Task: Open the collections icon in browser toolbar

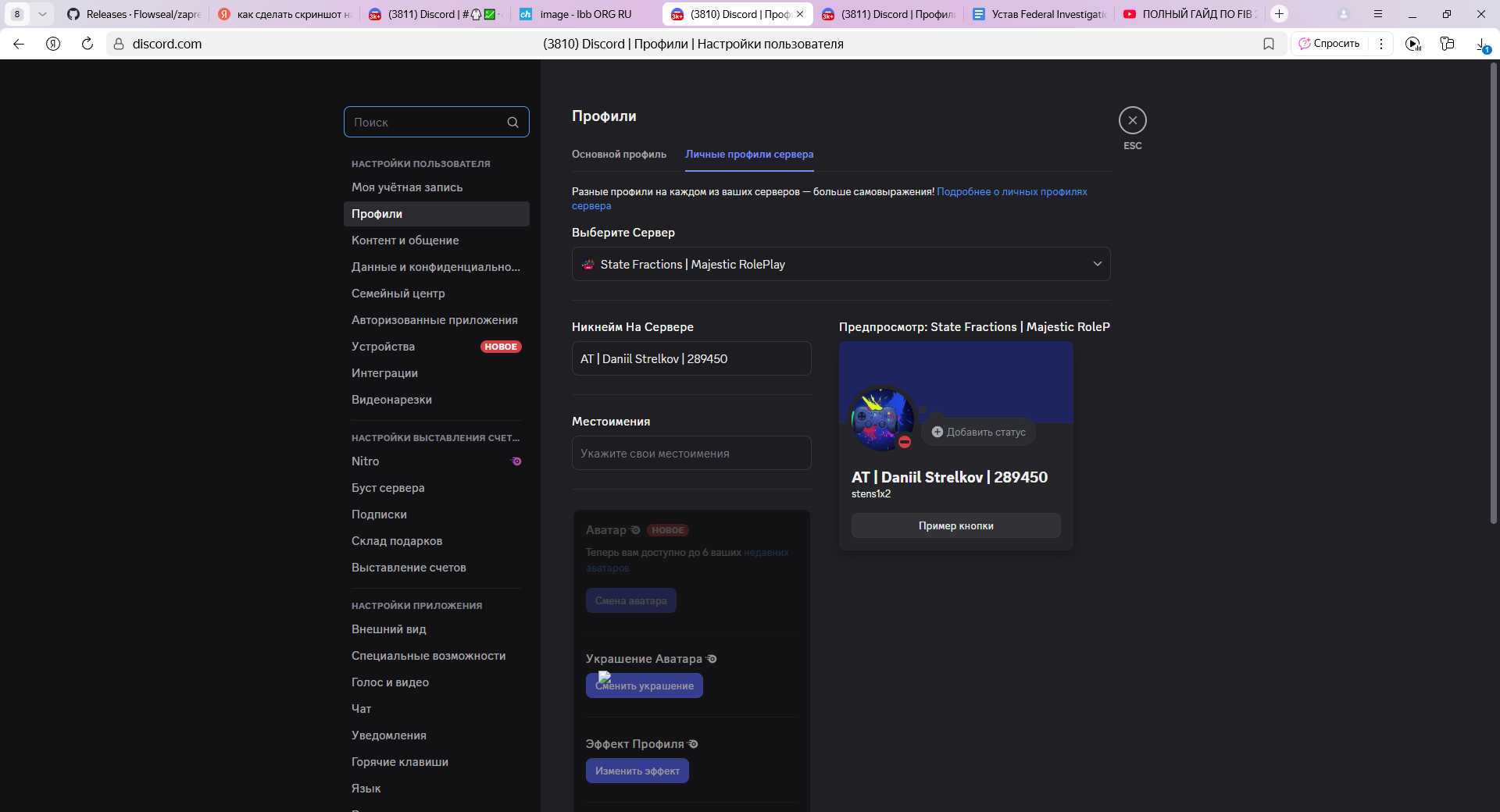Action: 1447,44
